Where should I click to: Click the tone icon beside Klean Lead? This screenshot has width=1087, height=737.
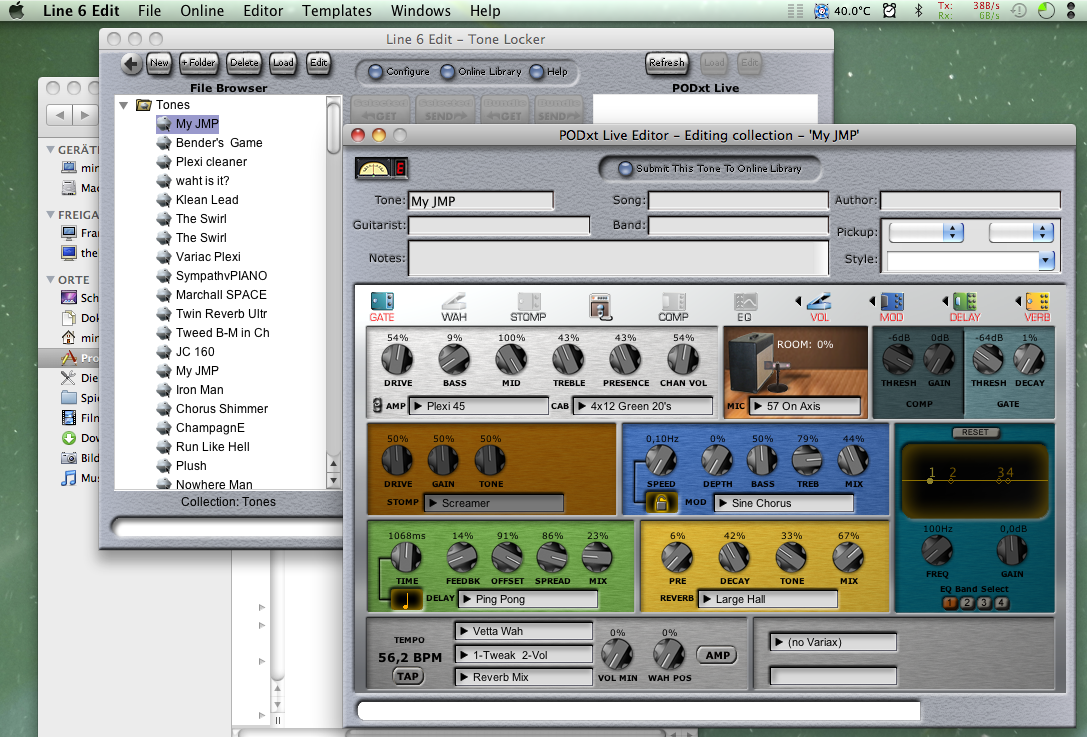(x=164, y=200)
